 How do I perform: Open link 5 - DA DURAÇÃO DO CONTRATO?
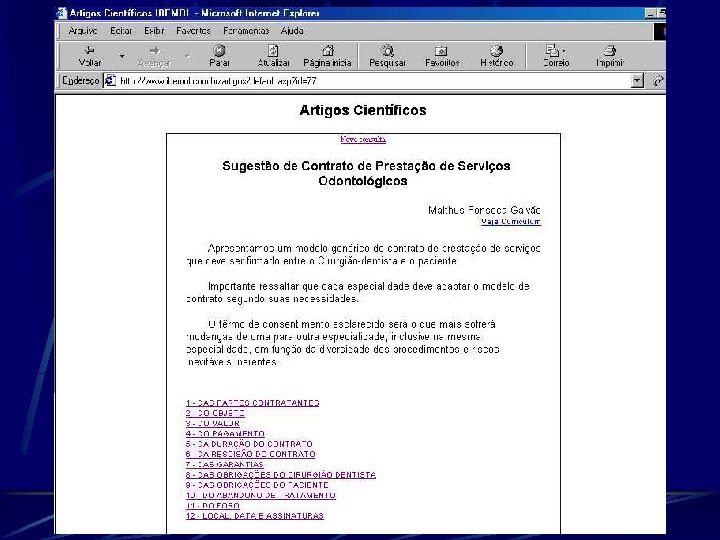(x=249, y=444)
